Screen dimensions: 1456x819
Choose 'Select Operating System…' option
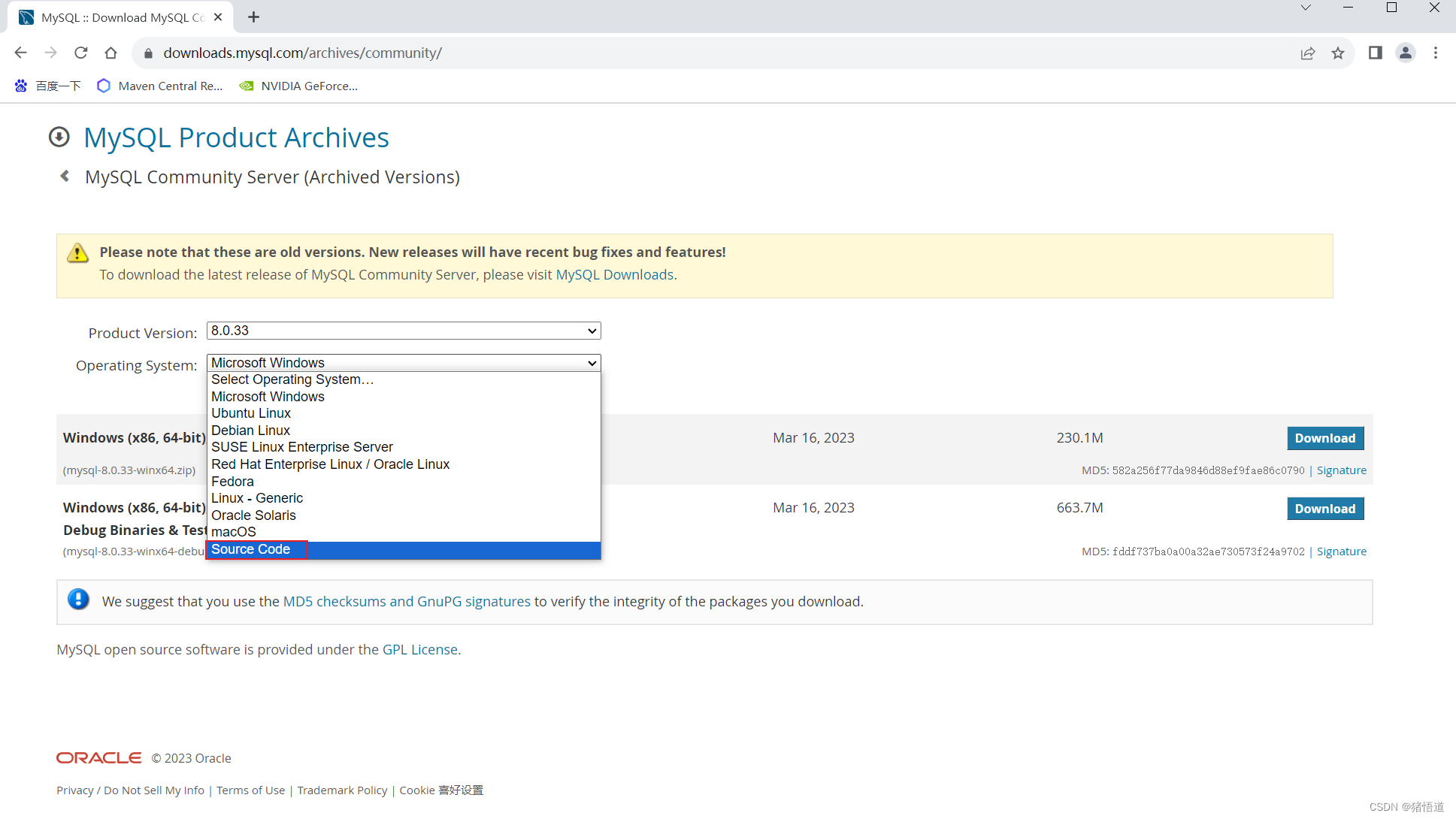tap(404, 379)
